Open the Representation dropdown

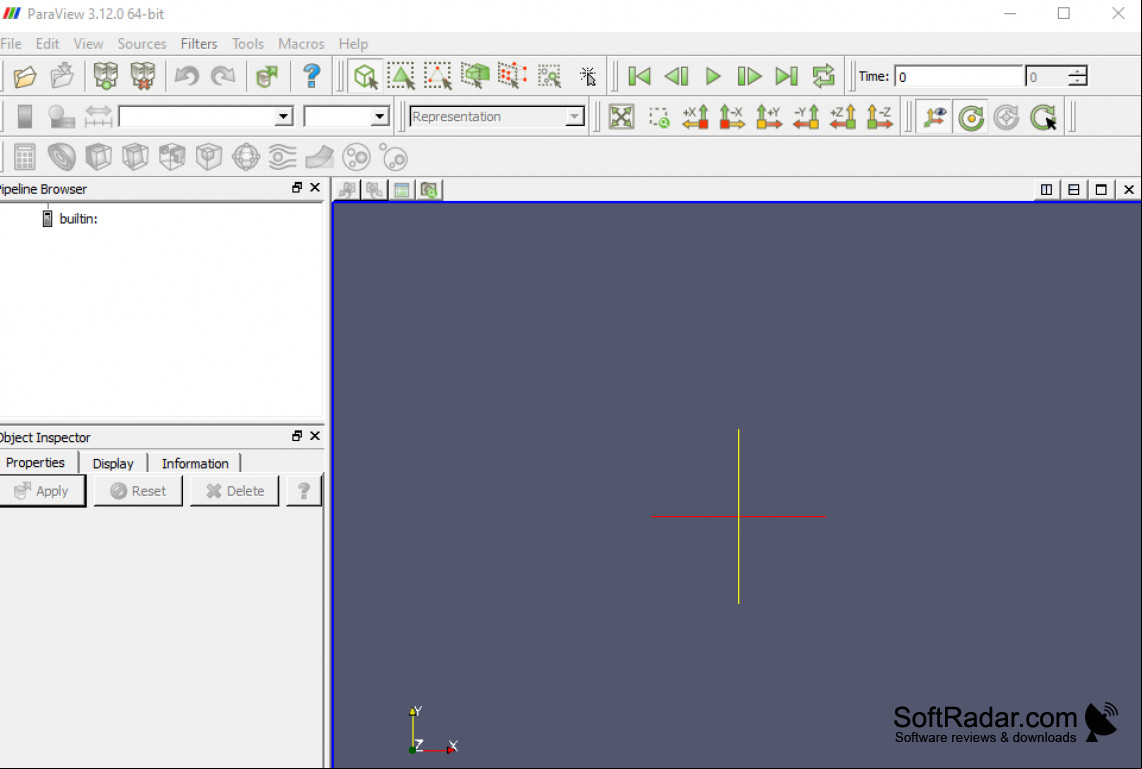pos(497,117)
